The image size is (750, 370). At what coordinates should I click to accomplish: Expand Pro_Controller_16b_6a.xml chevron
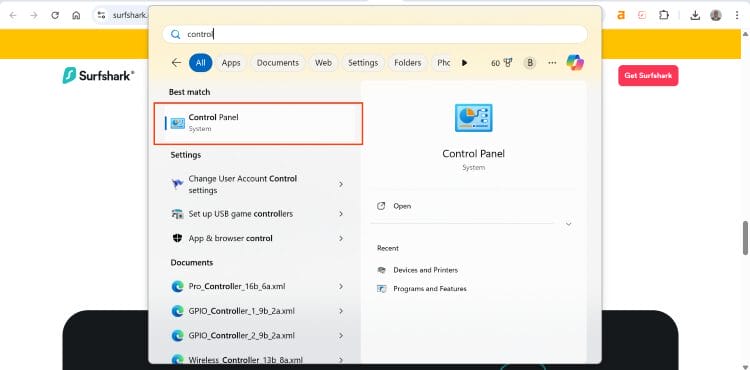pos(341,286)
